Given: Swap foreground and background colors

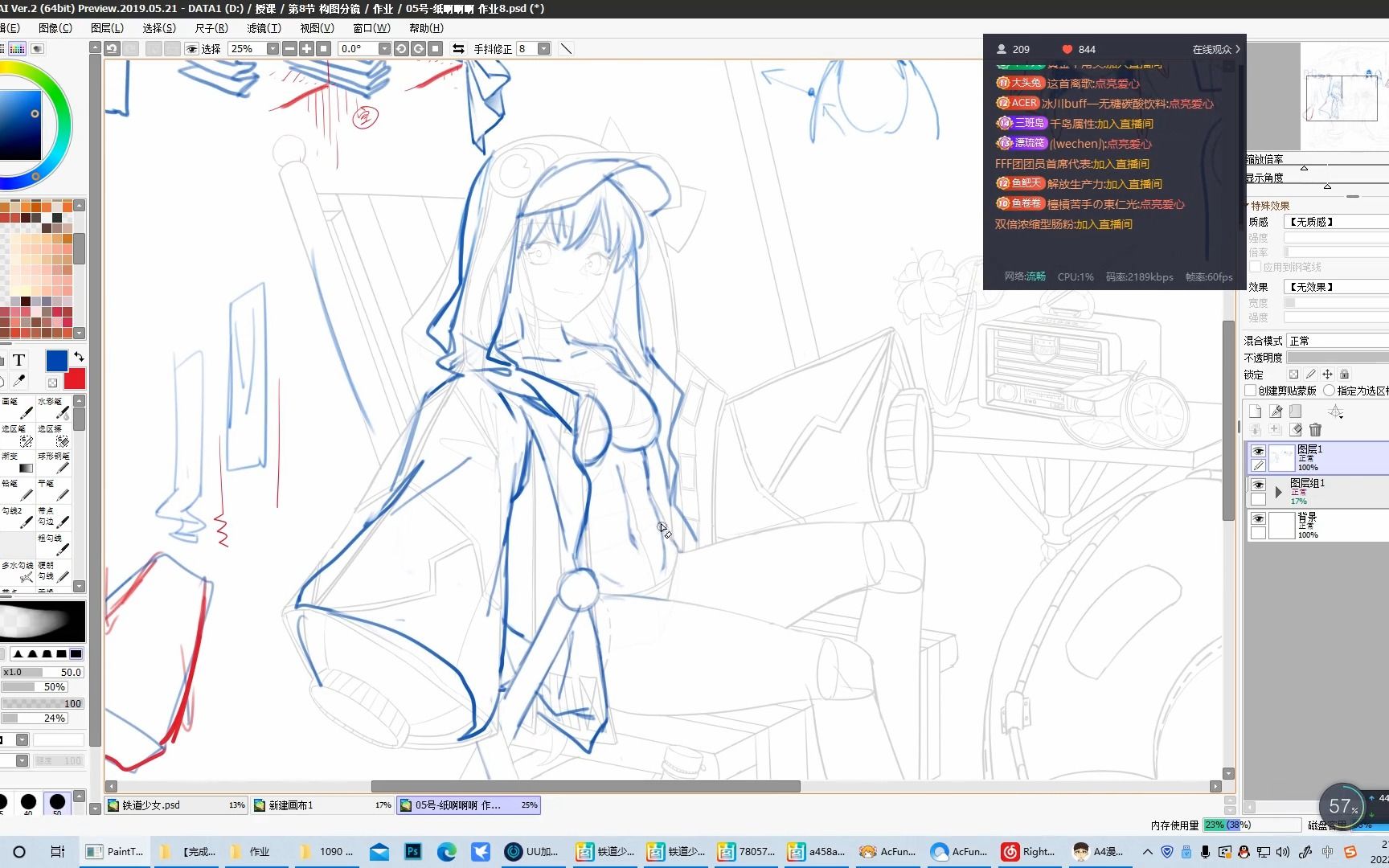Looking at the screenshot, I should pos(79,356).
